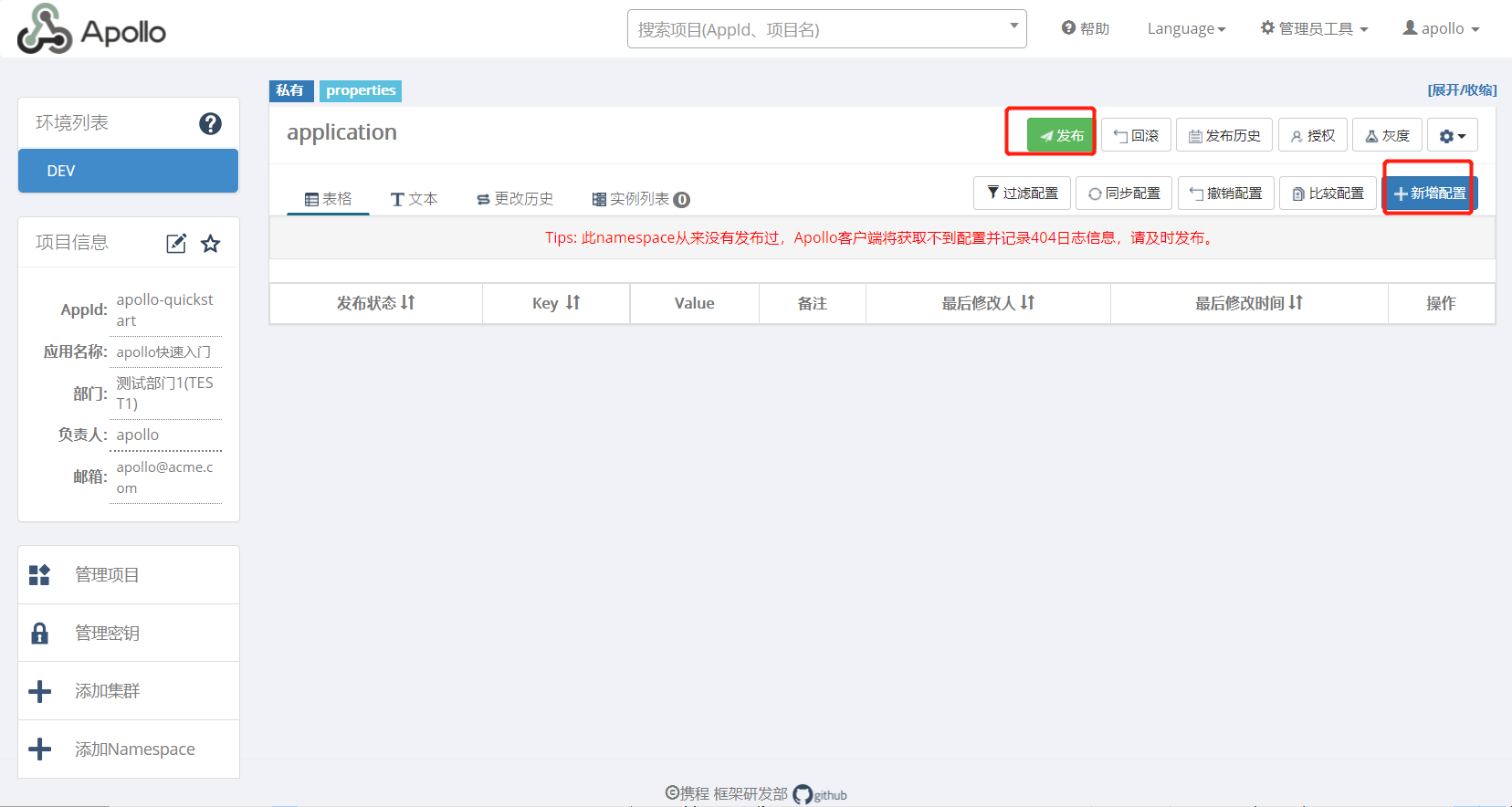This screenshot has height=807, width=1512.
Task: Open github link in footer
Action: pyautogui.click(x=820, y=794)
